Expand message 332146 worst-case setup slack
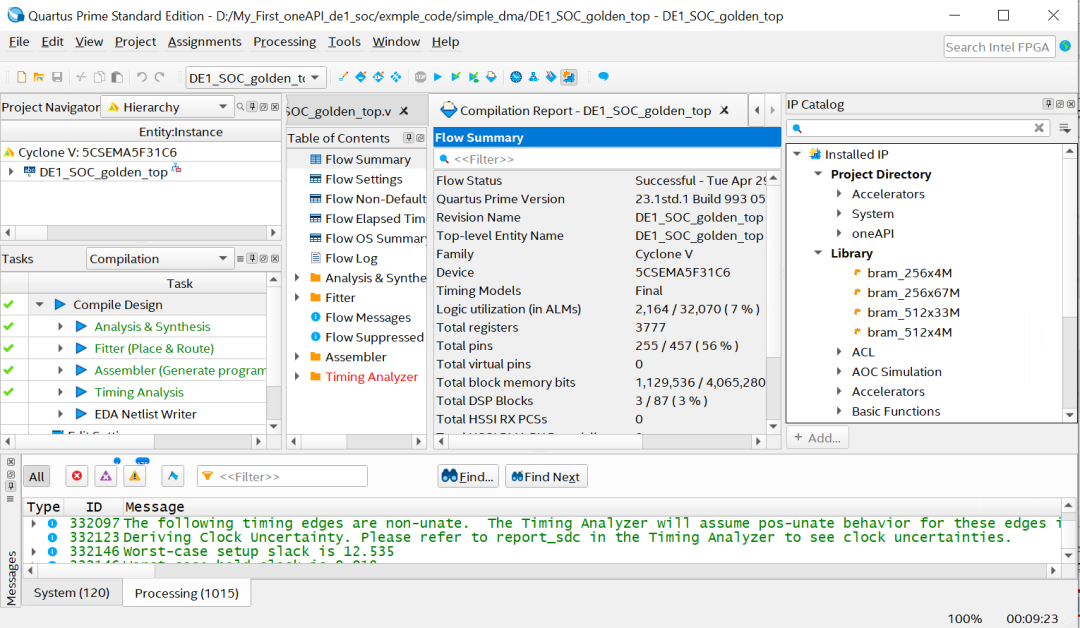 click(x=33, y=552)
